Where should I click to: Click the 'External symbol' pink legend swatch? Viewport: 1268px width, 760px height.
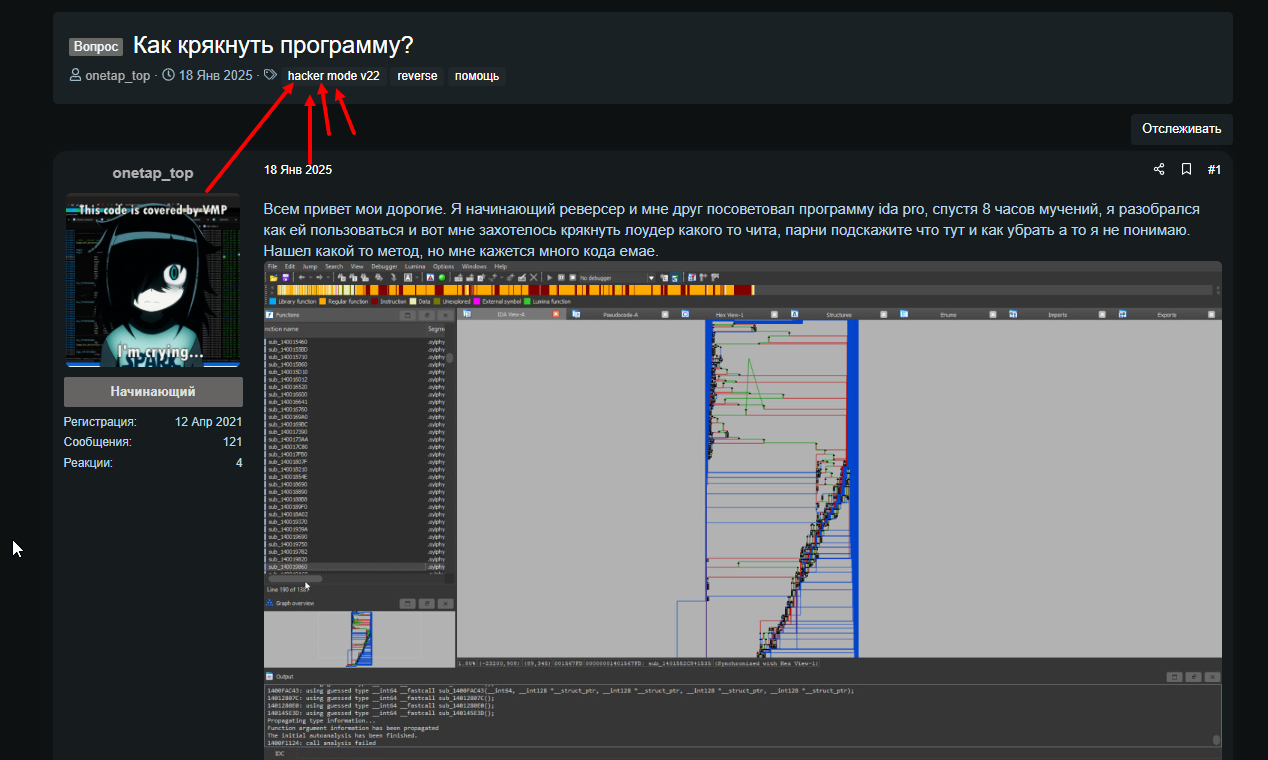(x=476, y=301)
